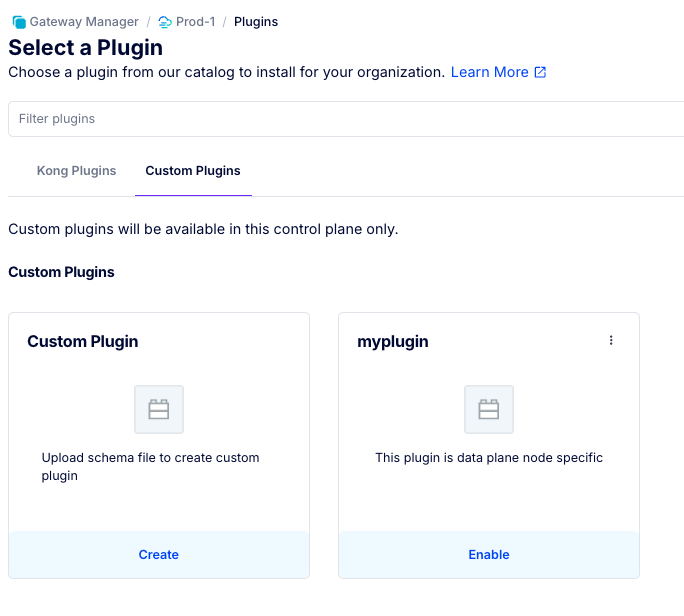Click the Custom Plugins section heading
The image size is (684, 616).
61,272
